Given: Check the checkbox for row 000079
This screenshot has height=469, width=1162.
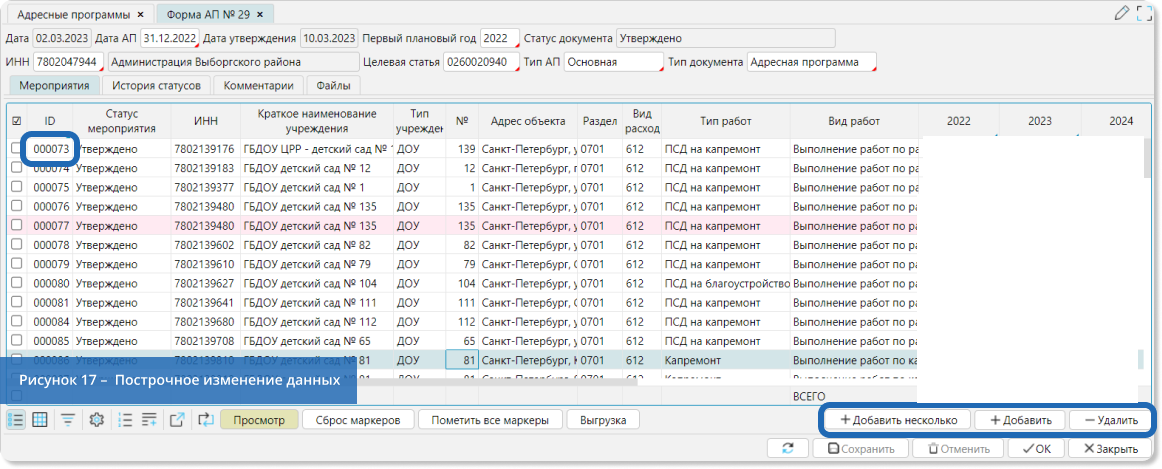Looking at the screenshot, I should coord(16,265).
